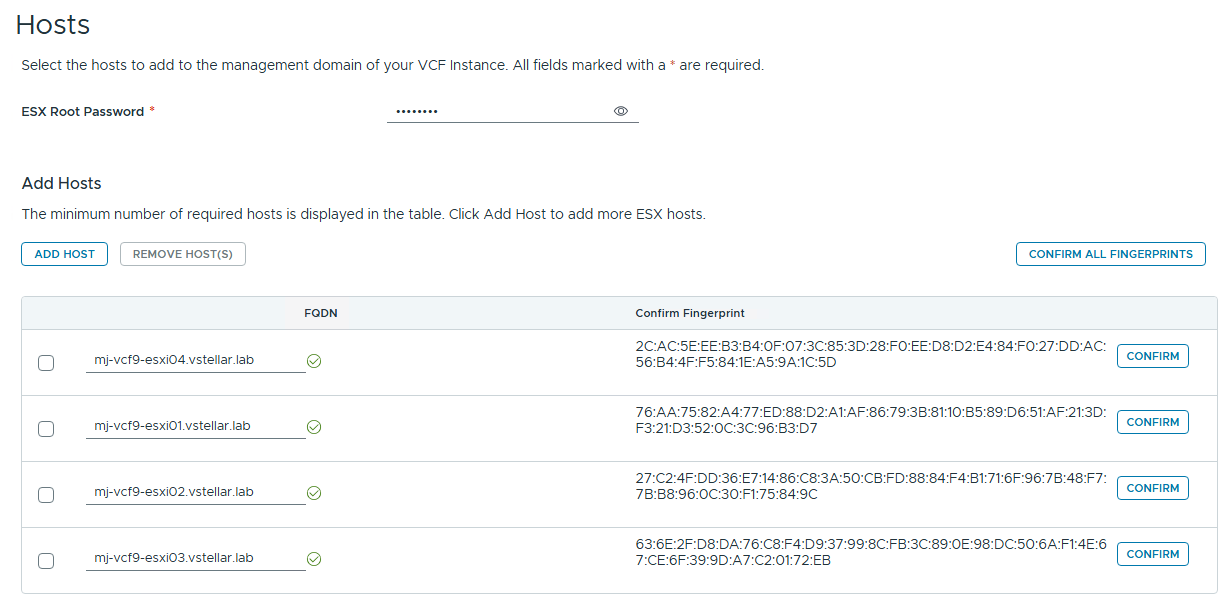Click green validation checkmark for esxi01 host
The height and width of the screenshot is (603, 1227).
[x=314, y=427]
